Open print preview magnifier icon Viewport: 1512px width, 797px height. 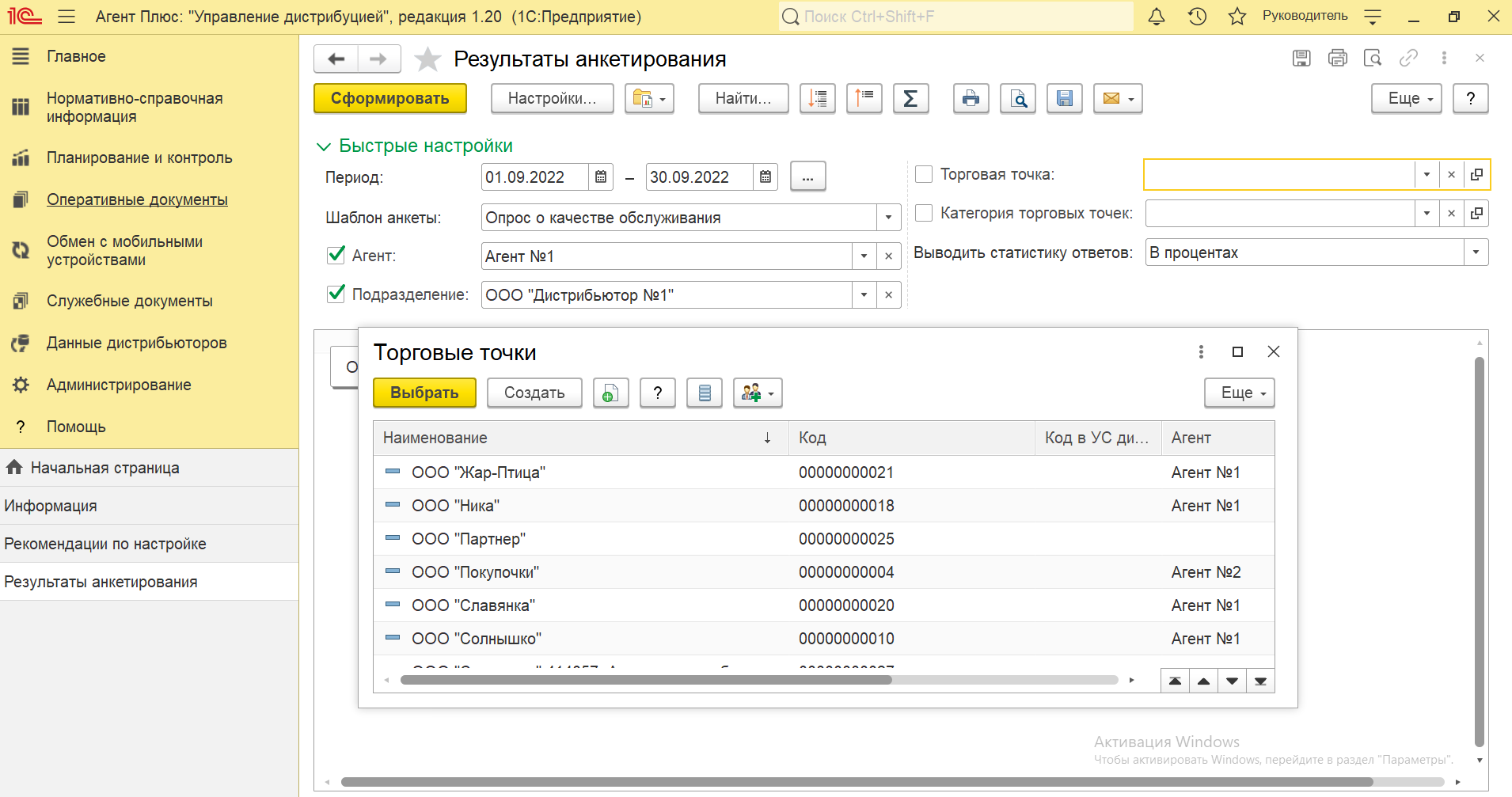[x=1018, y=99]
